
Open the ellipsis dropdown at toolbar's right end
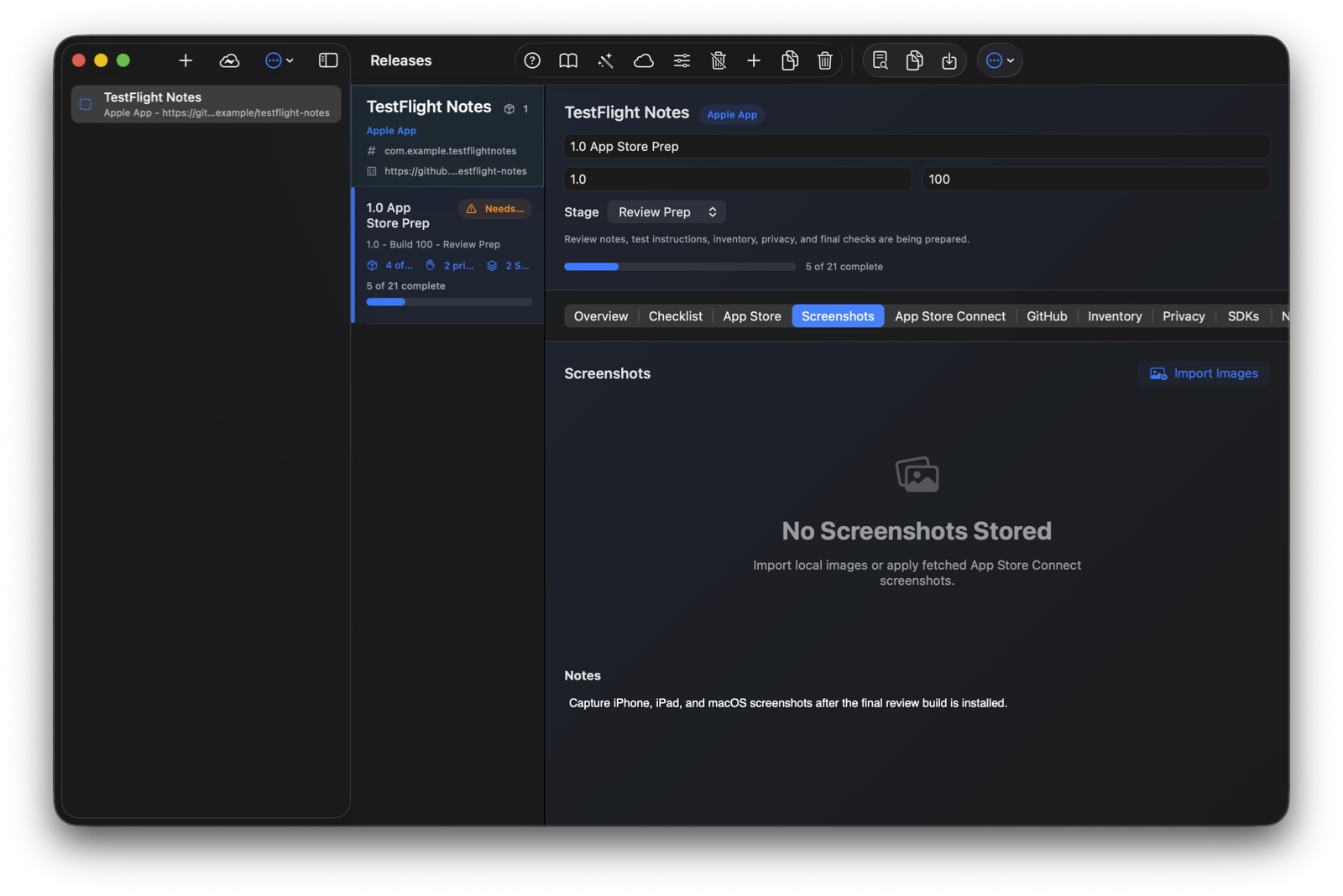click(1000, 60)
